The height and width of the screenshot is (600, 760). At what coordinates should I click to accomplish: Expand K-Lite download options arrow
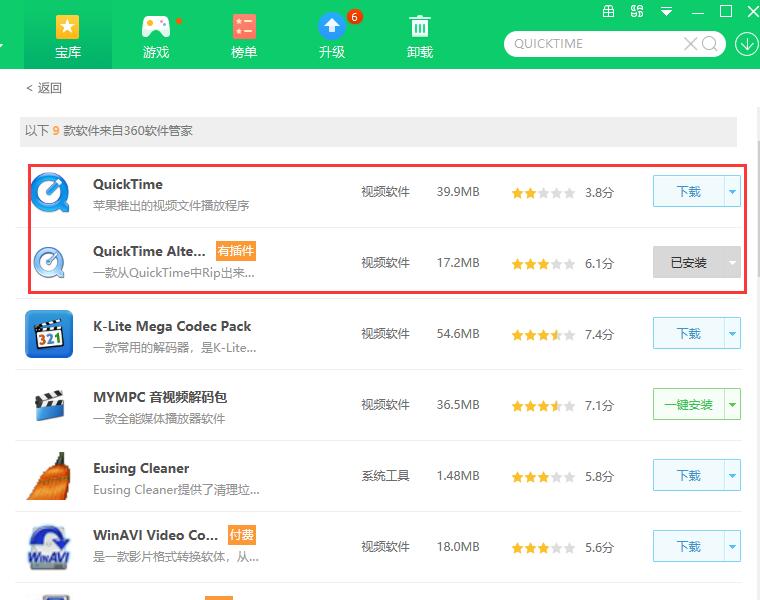coord(732,333)
